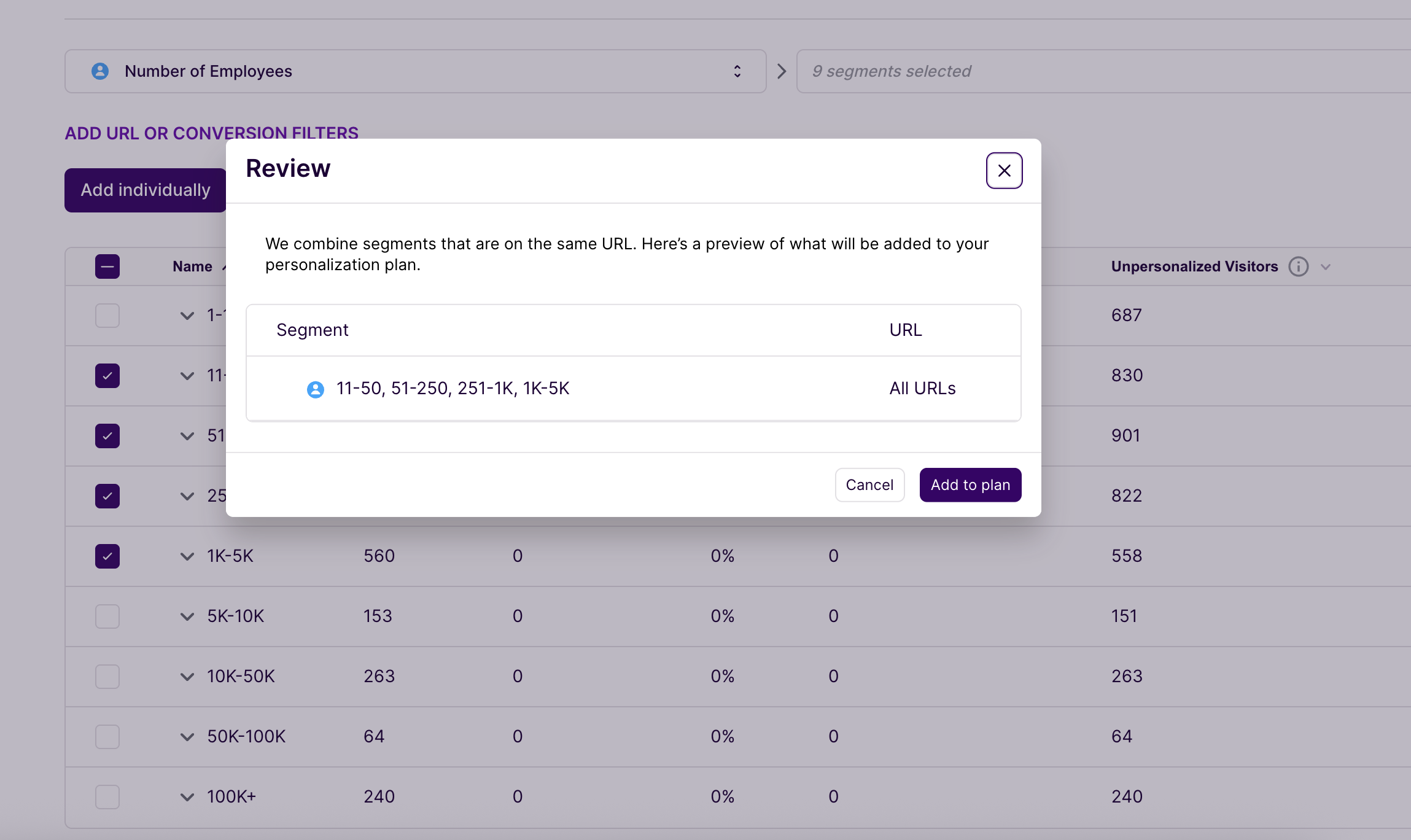Click Add to plan button
This screenshot has height=840, width=1411.
click(x=970, y=485)
